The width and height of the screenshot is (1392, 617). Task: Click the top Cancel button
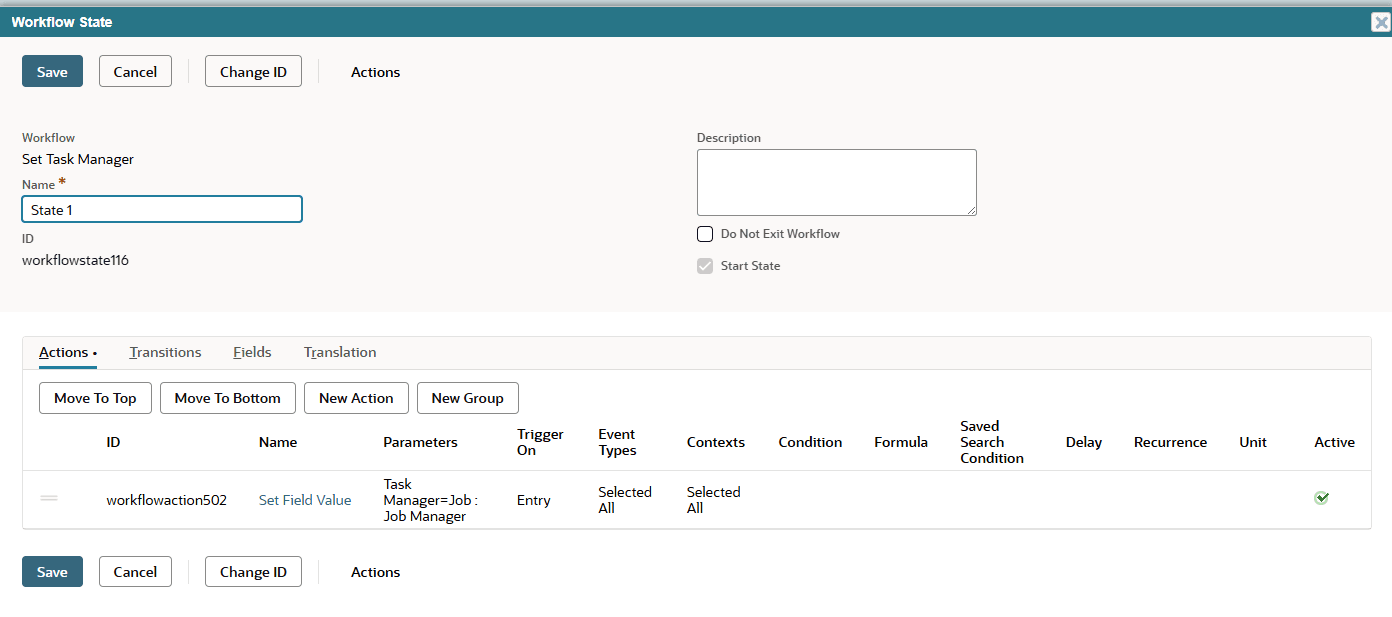135,72
